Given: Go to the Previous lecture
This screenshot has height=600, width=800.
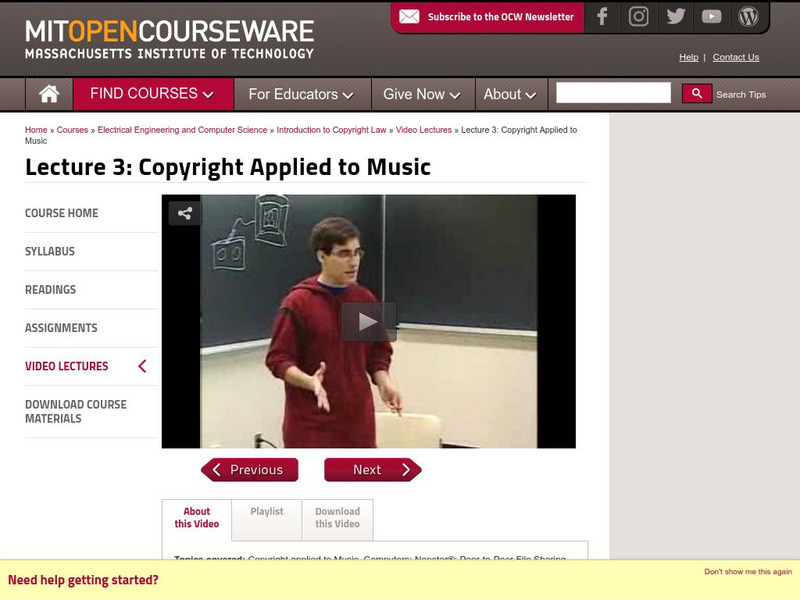Looking at the screenshot, I should pyautogui.click(x=249, y=469).
